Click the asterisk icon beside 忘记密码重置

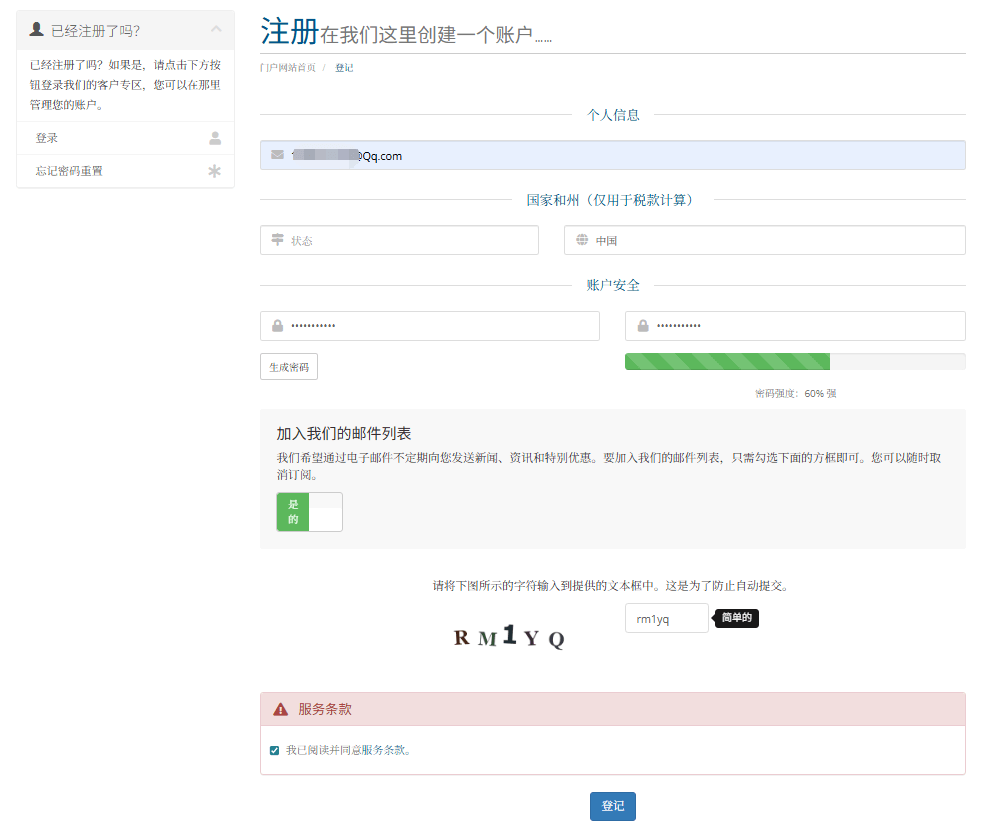point(214,171)
